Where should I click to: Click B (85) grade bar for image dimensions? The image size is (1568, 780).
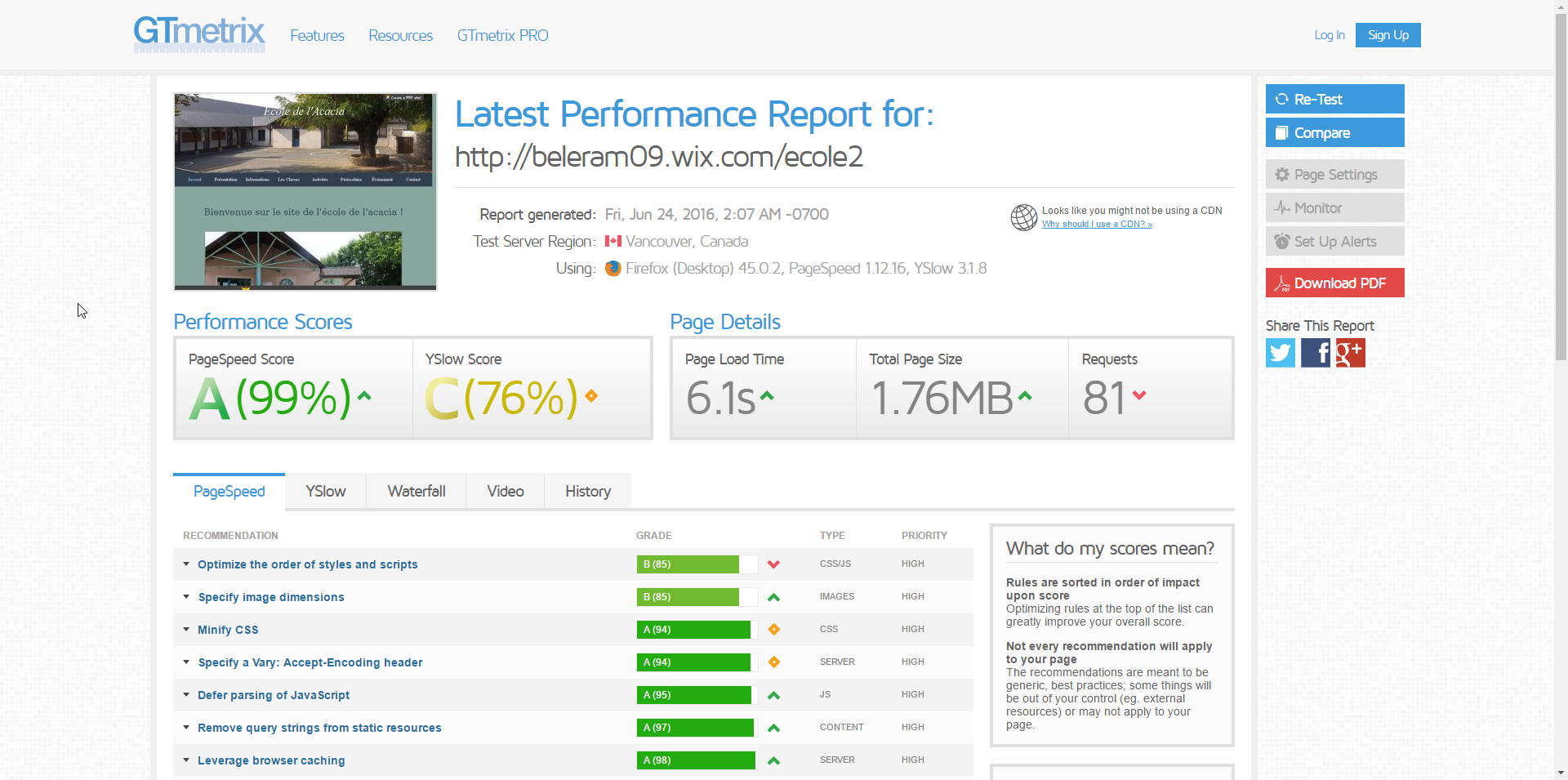coord(697,597)
